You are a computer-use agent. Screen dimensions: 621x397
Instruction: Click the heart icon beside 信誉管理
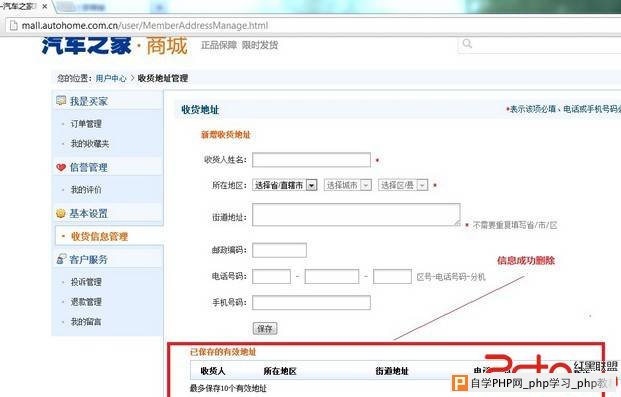pos(61,167)
